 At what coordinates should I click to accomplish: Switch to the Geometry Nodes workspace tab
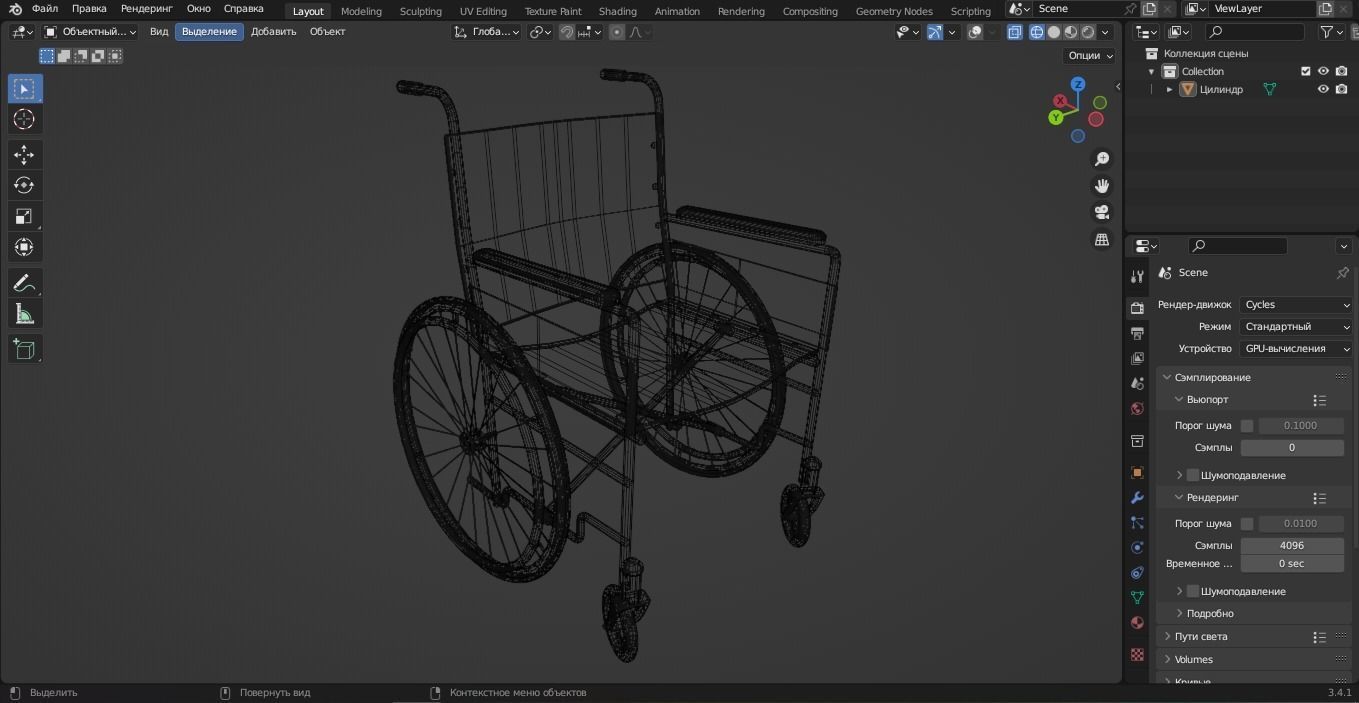click(x=894, y=12)
